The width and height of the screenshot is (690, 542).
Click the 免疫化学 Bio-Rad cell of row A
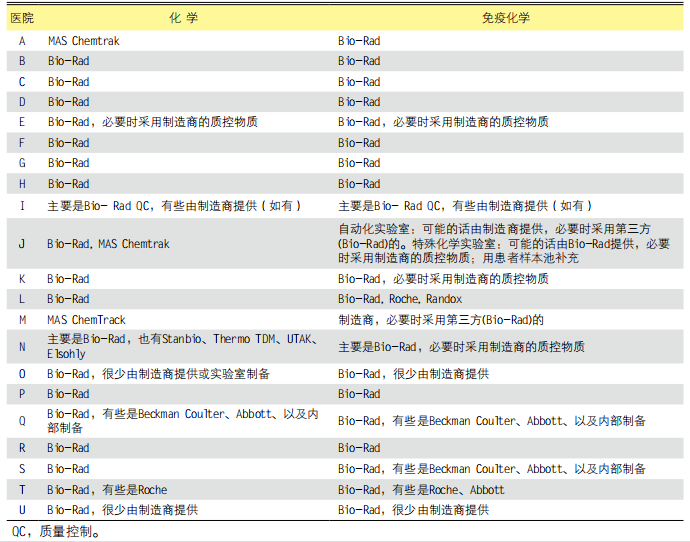[359, 41]
